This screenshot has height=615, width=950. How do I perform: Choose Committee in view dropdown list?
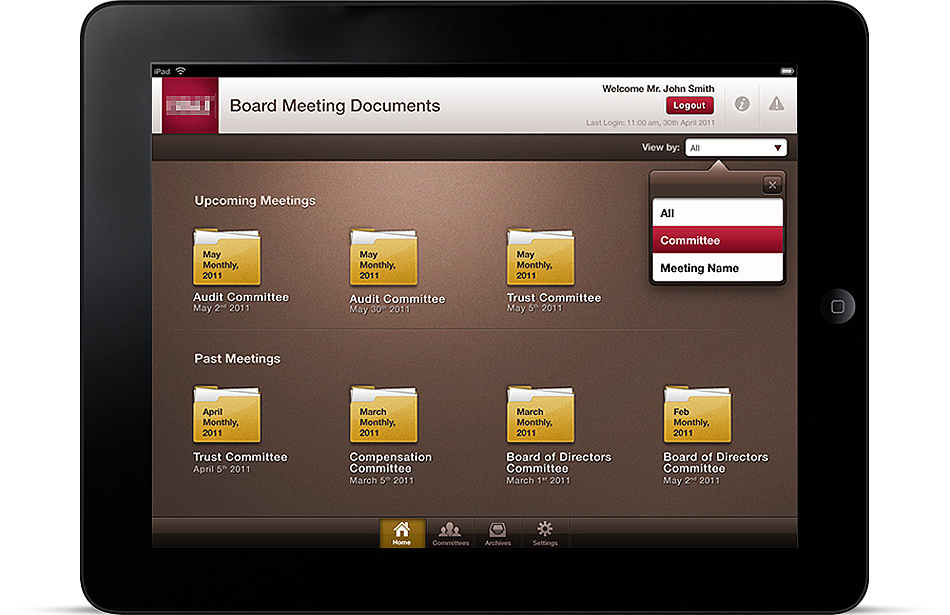coord(717,240)
